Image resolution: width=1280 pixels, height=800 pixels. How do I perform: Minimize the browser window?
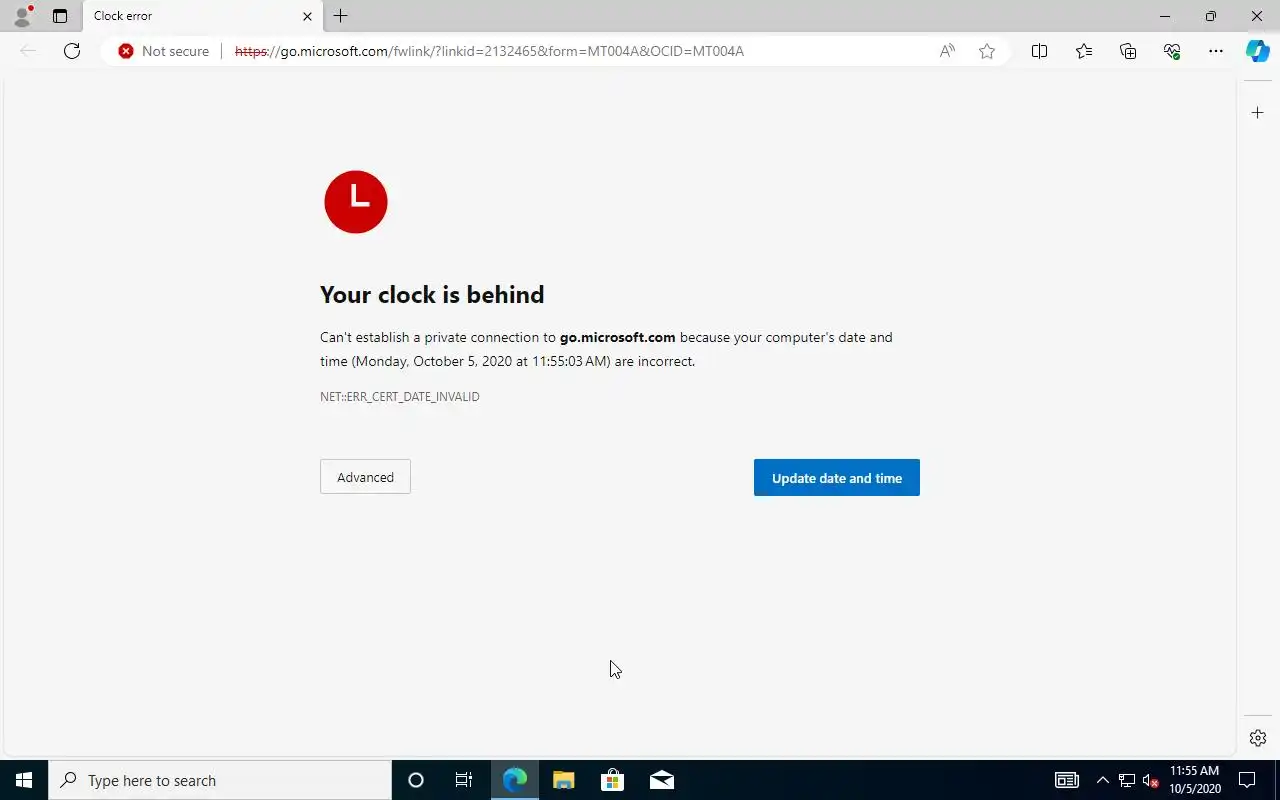[1165, 16]
